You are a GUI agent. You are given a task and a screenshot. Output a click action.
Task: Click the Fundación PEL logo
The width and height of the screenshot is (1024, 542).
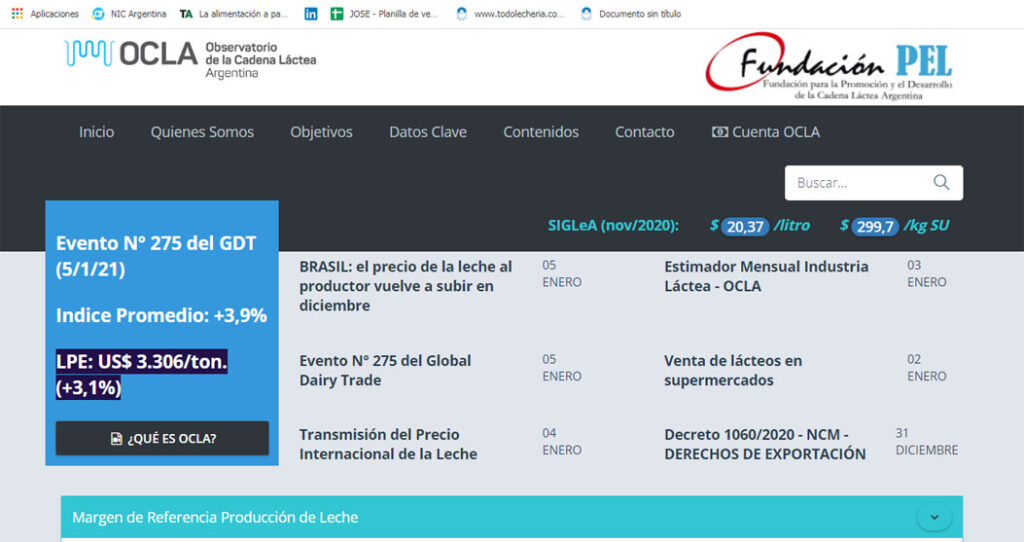click(829, 66)
